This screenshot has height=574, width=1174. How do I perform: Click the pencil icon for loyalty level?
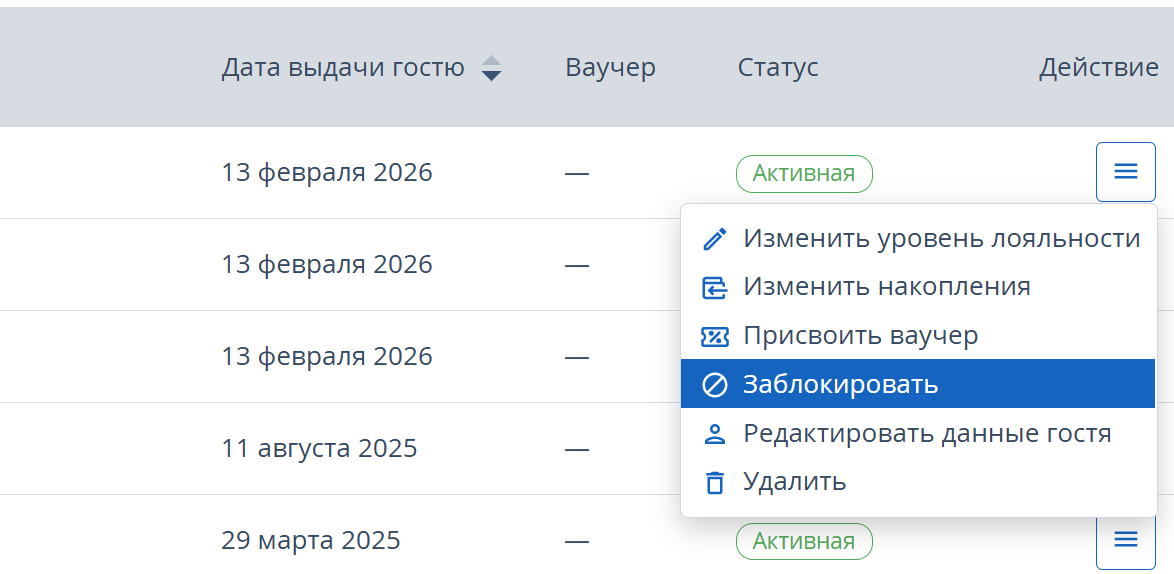[x=715, y=239]
